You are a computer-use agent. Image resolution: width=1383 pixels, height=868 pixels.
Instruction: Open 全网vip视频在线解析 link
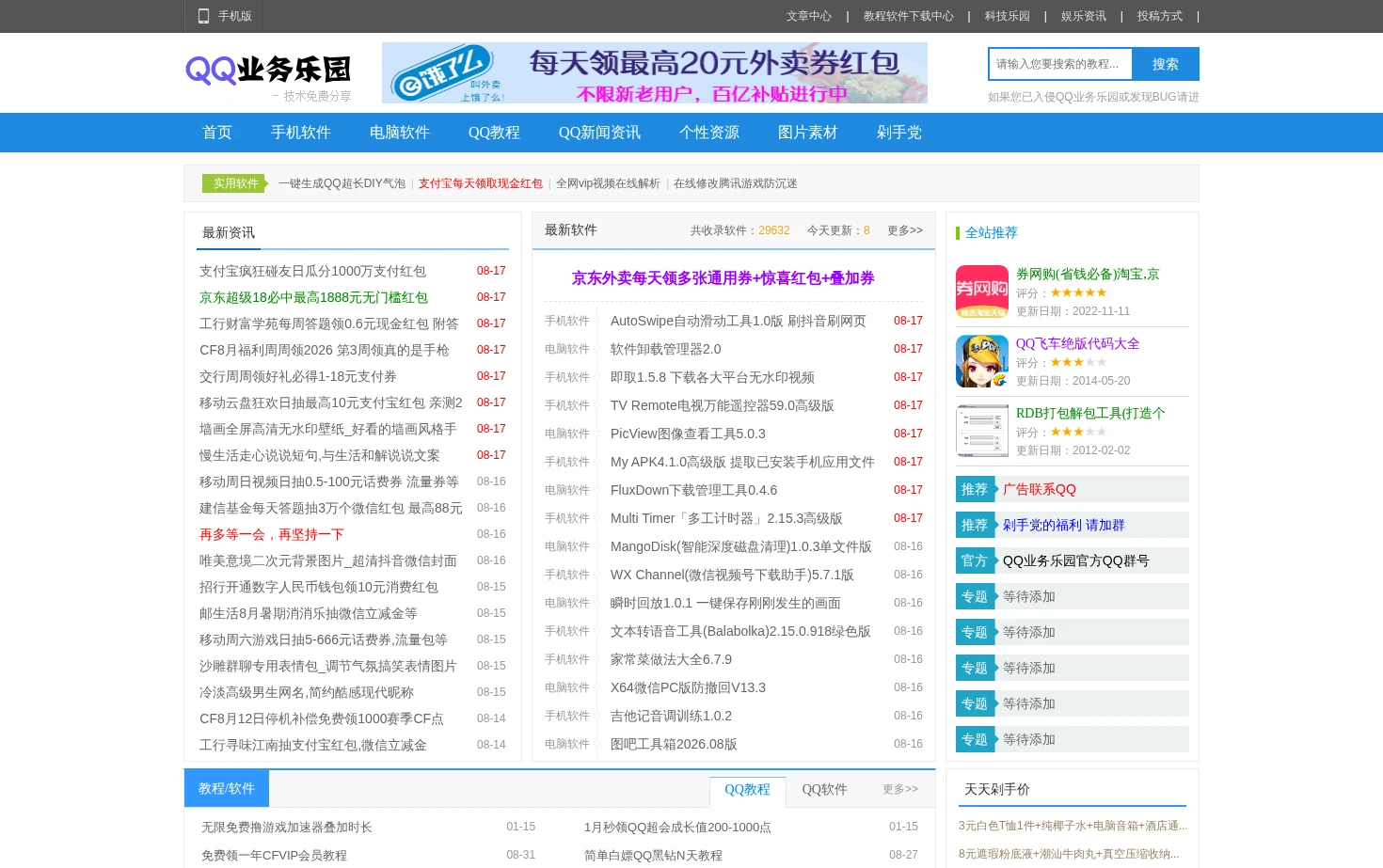[x=608, y=183]
